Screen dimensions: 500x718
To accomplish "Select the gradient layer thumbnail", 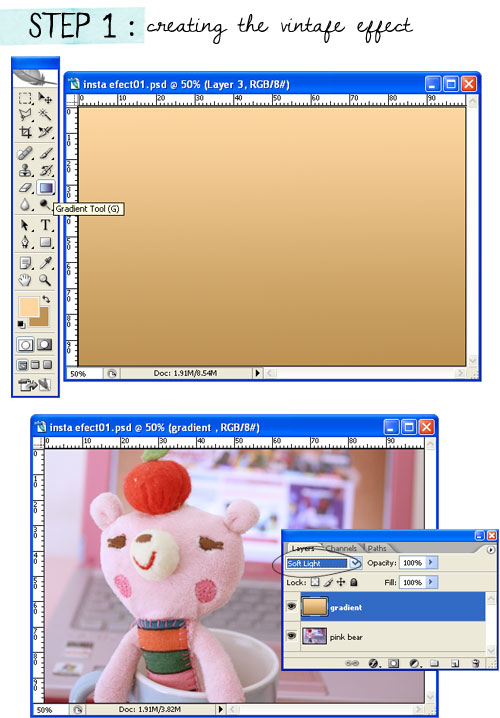I will point(314,607).
